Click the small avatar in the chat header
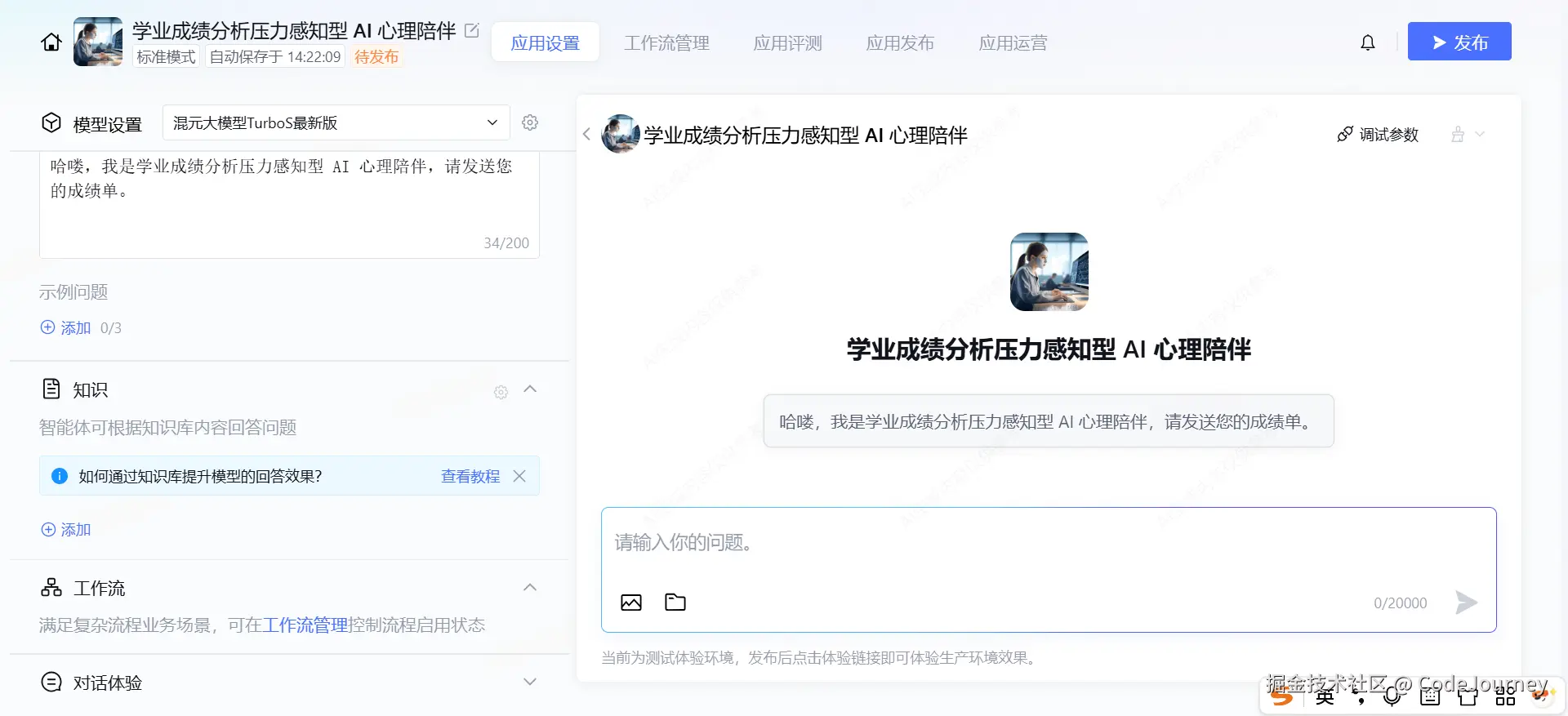 (621, 134)
